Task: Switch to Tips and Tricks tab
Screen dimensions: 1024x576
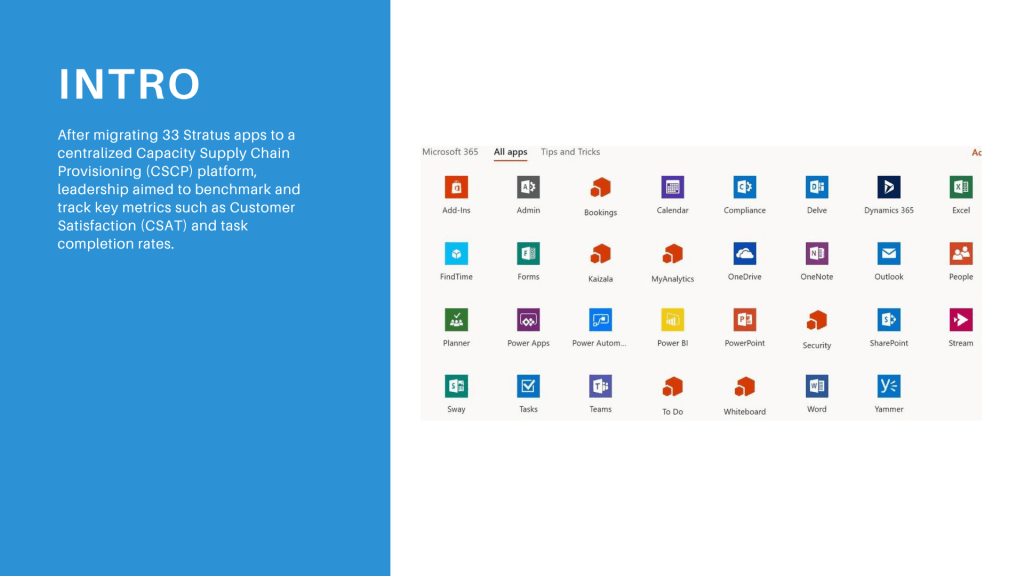Action: [x=570, y=152]
